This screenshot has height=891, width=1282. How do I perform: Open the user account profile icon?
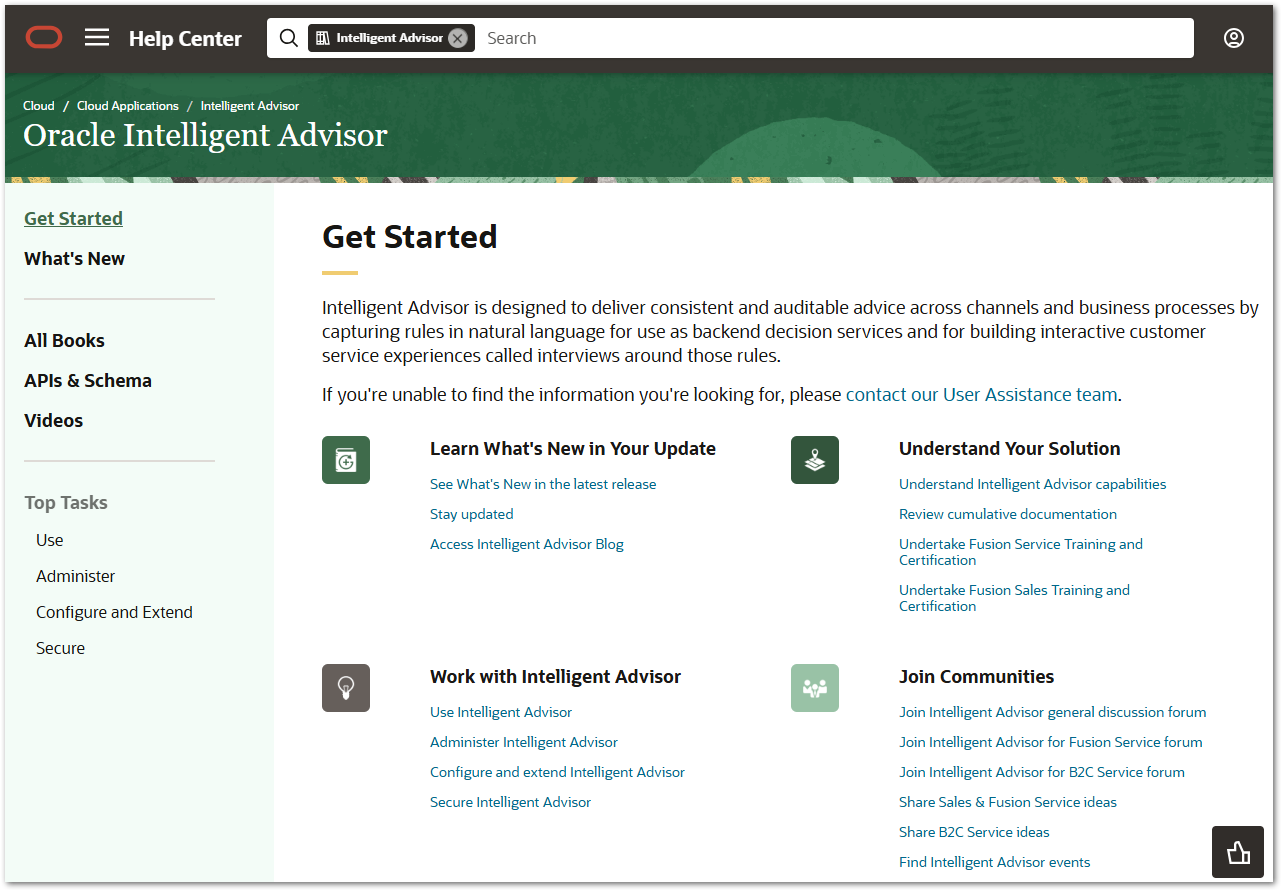[1234, 38]
